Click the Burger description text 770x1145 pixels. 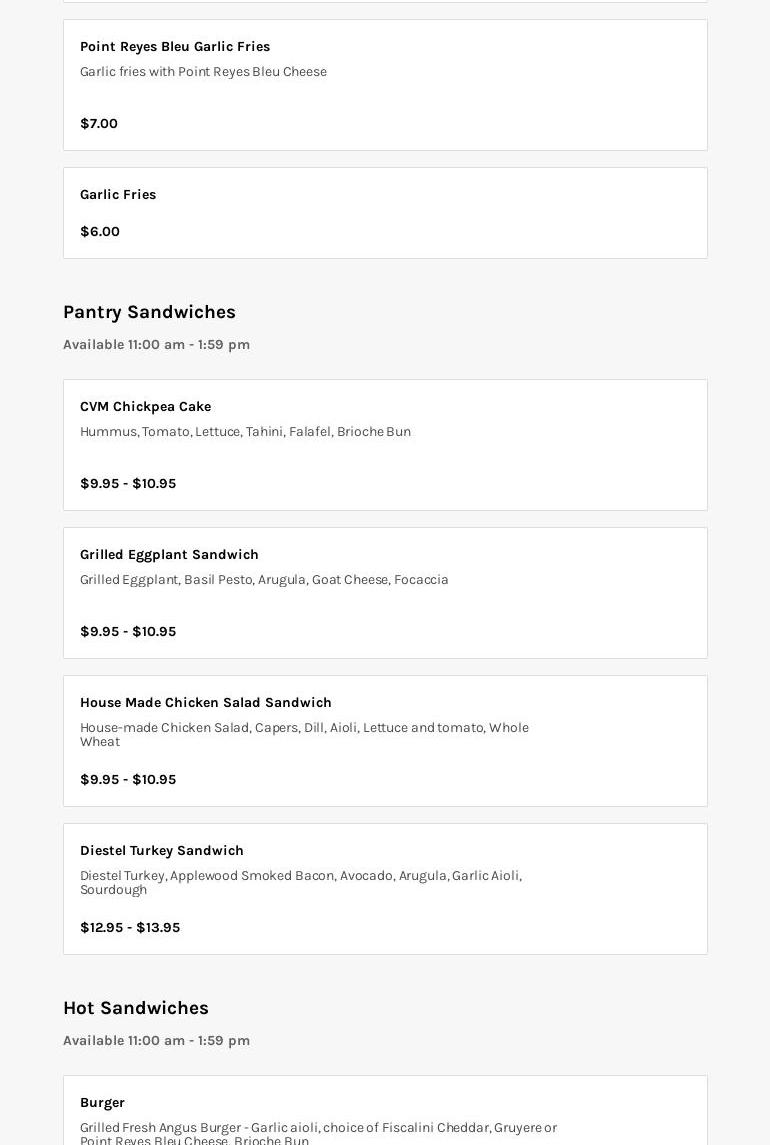coord(318,1133)
